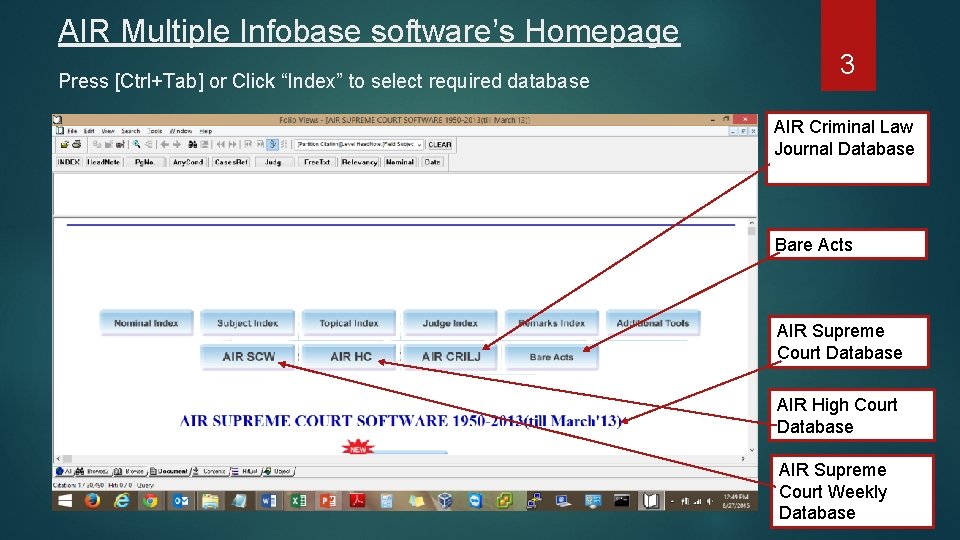Open Adobe Reader from taskbar
The width and height of the screenshot is (960, 540).
(357, 501)
